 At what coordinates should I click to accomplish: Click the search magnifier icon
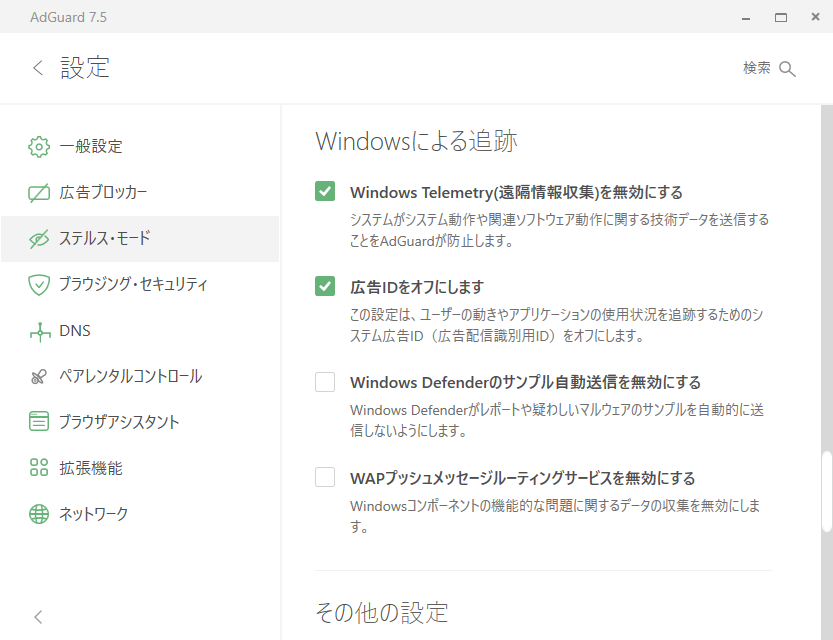787,69
